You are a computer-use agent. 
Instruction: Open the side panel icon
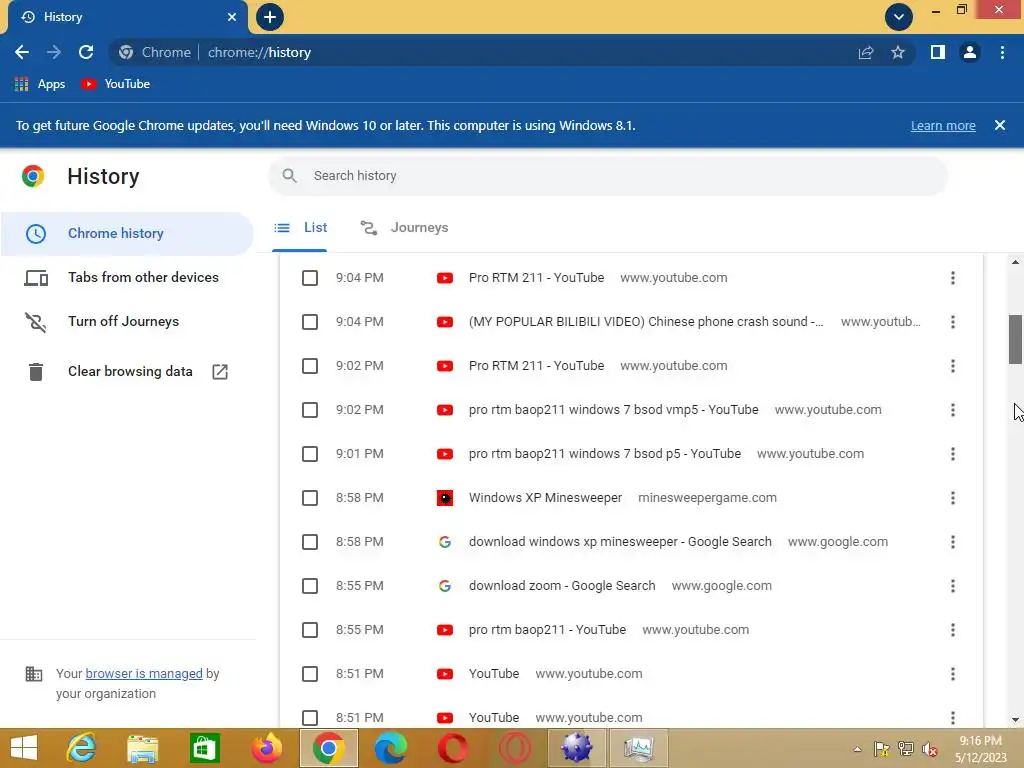[938, 52]
